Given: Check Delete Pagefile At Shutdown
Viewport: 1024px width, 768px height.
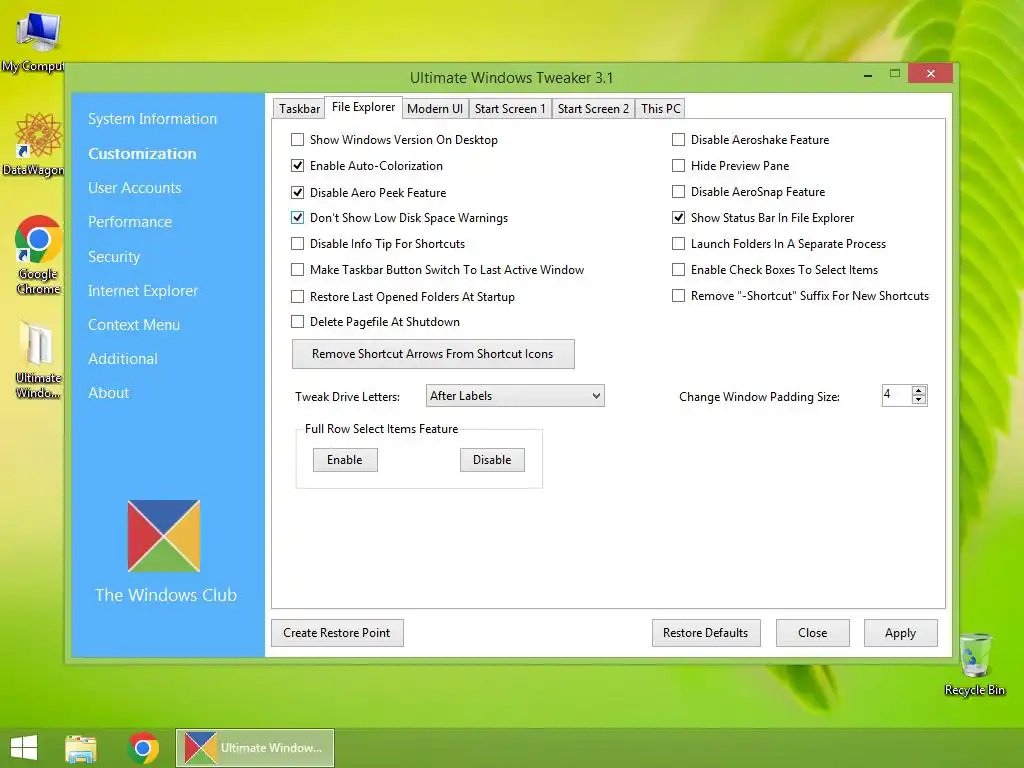Looking at the screenshot, I should [297, 321].
